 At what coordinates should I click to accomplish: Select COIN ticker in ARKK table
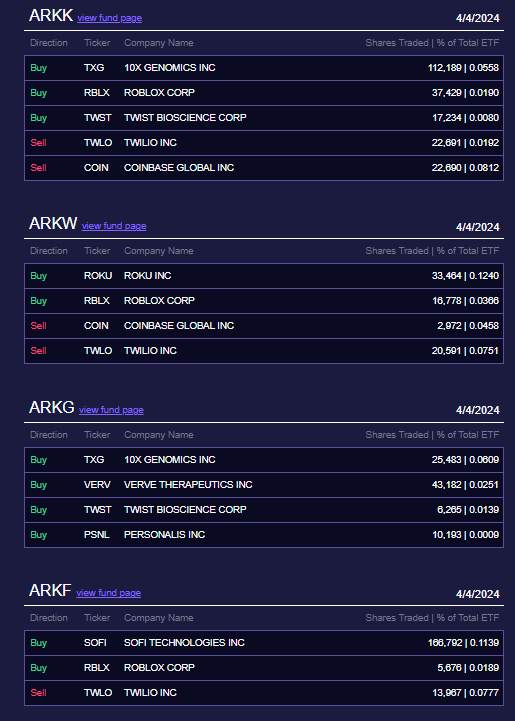[96, 167]
